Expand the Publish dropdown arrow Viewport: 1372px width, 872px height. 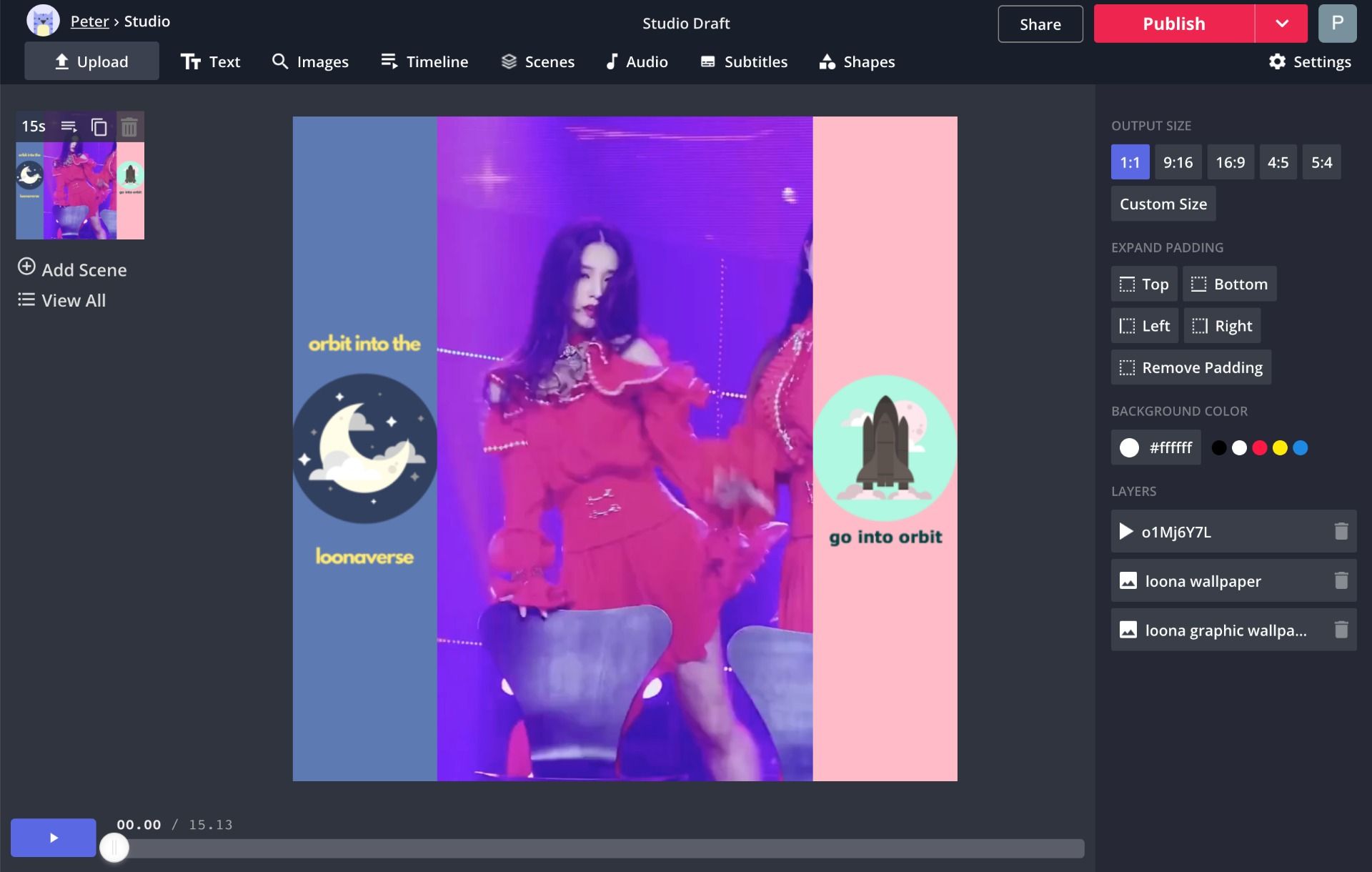coord(1281,24)
